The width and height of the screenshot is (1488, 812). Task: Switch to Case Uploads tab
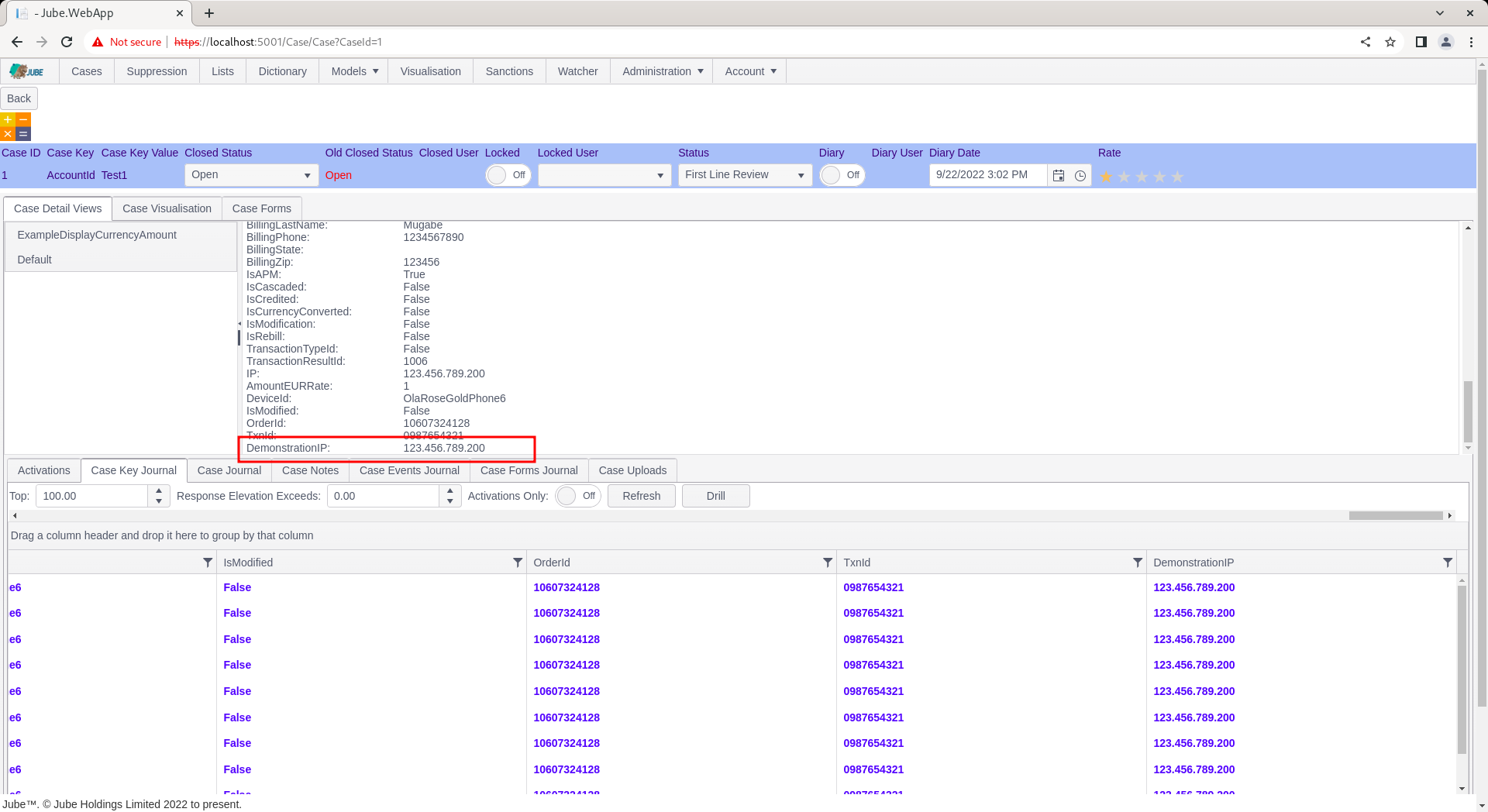[x=632, y=470]
